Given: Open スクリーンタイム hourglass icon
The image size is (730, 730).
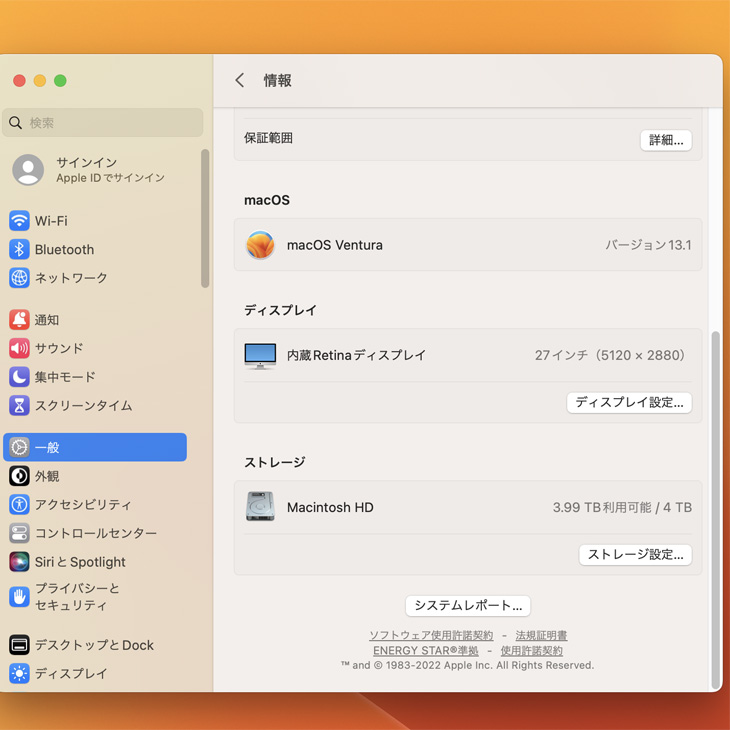Looking at the screenshot, I should tap(19, 406).
